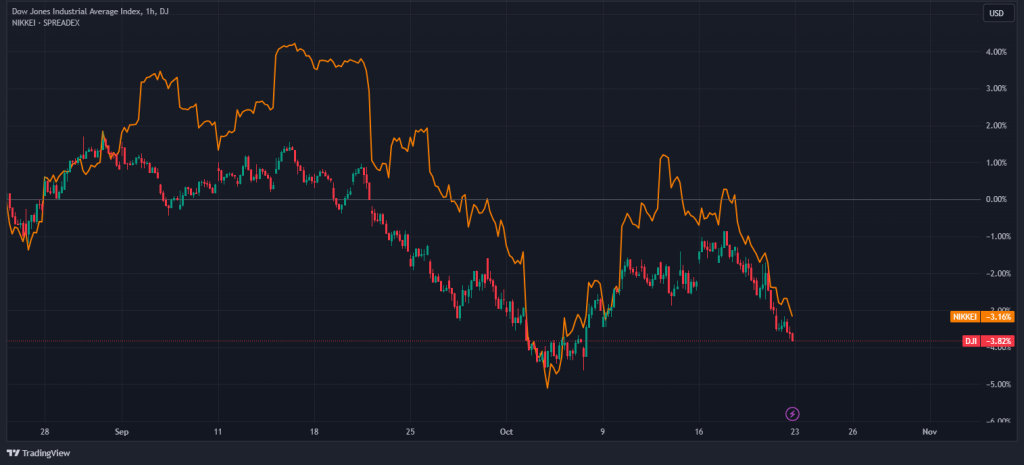Viewport: 1024px width, 465px height.
Task: Click the orange NIKKEI line peak above 4%
Action: (x=295, y=44)
